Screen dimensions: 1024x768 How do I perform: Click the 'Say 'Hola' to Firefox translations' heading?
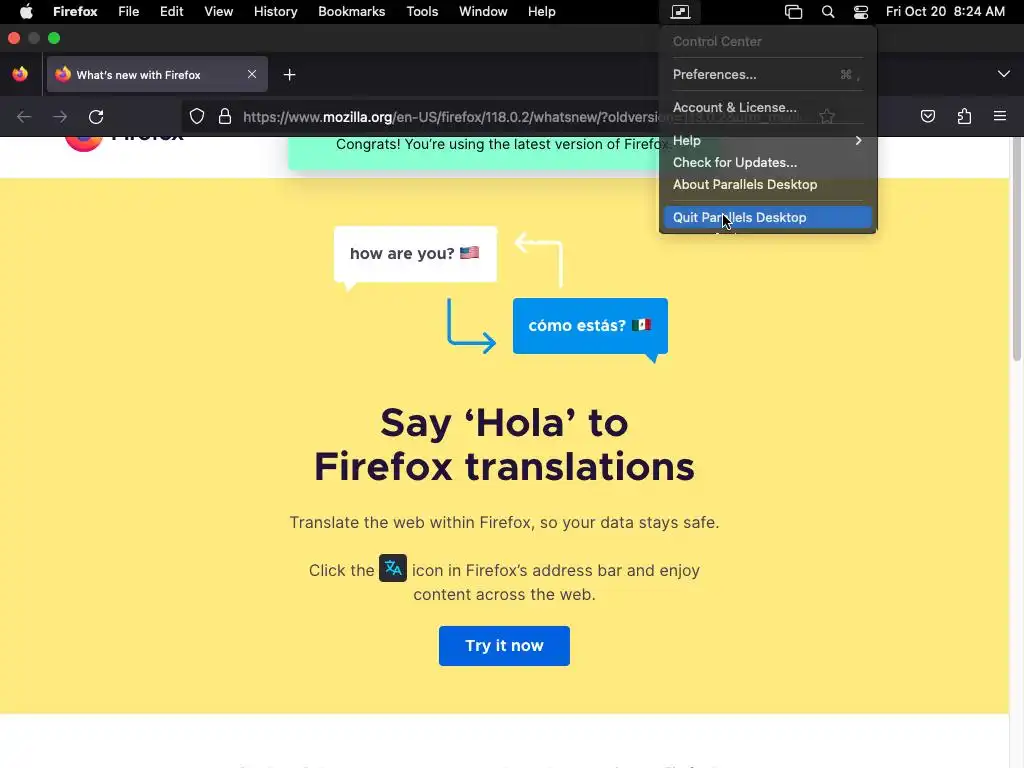[504, 445]
